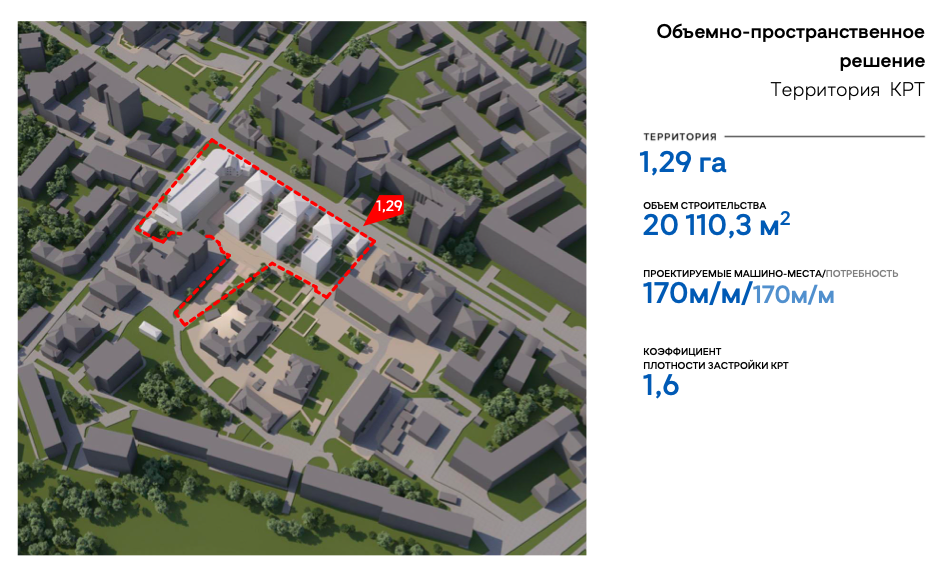Click the grey "ПОТРЕБНОСТЬ" label
Image resolution: width=950 pixels, height=587 pixels.
point(863,273)
